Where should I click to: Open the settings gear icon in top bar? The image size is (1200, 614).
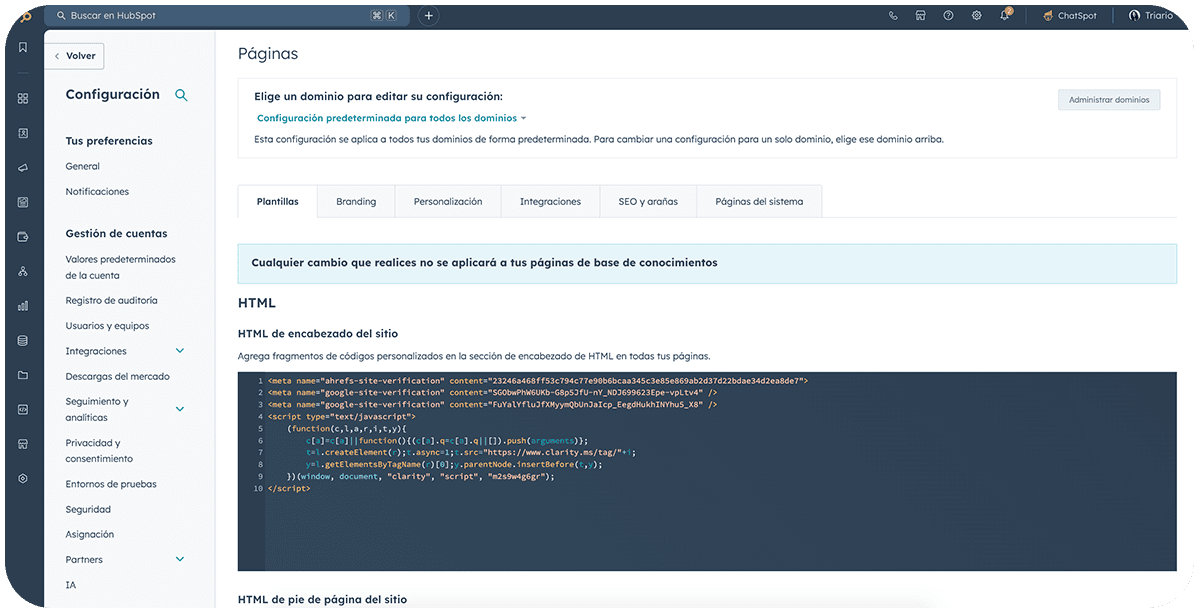click(976, 16)
